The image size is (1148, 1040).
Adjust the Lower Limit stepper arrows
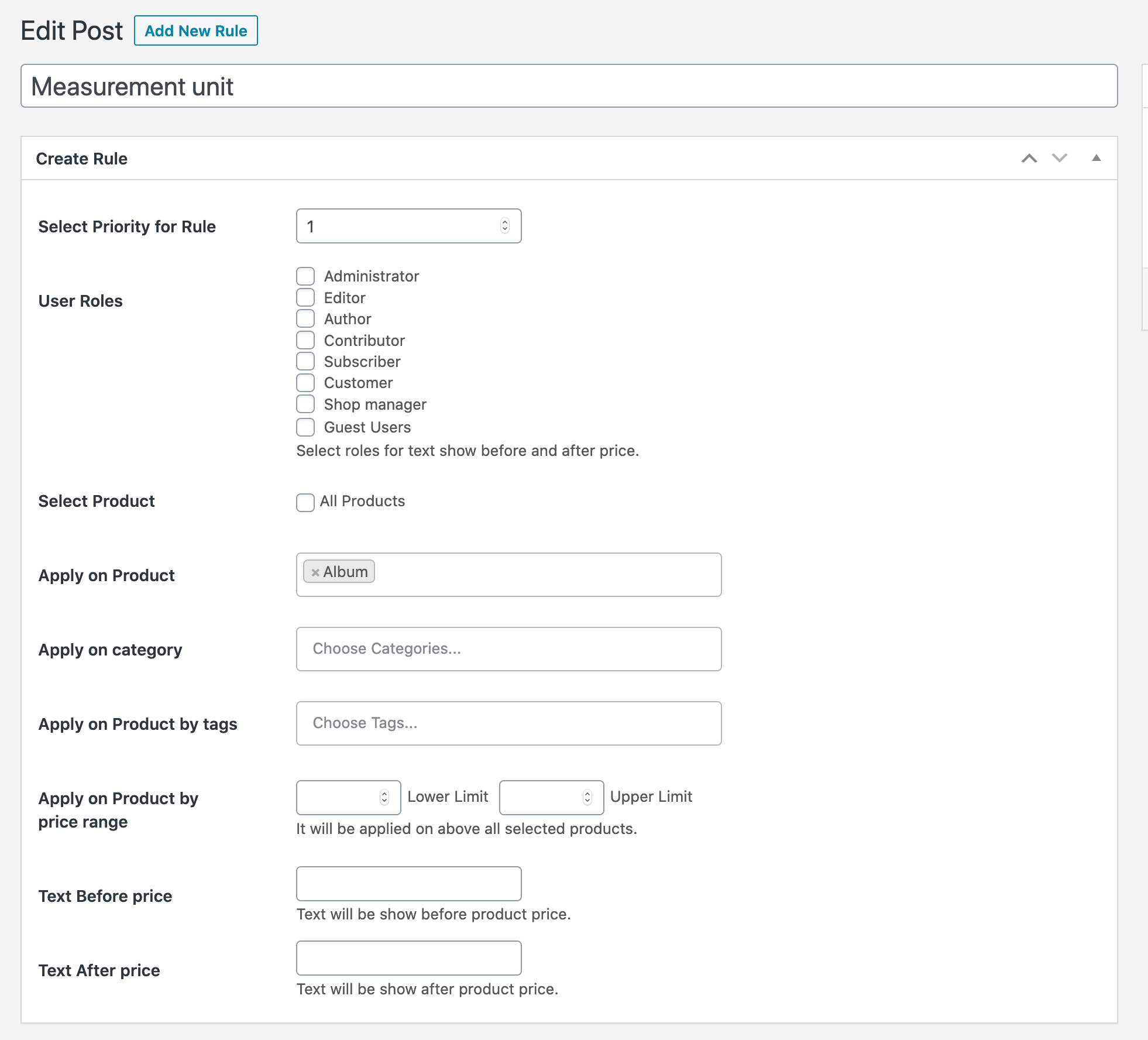pos(384,797)
